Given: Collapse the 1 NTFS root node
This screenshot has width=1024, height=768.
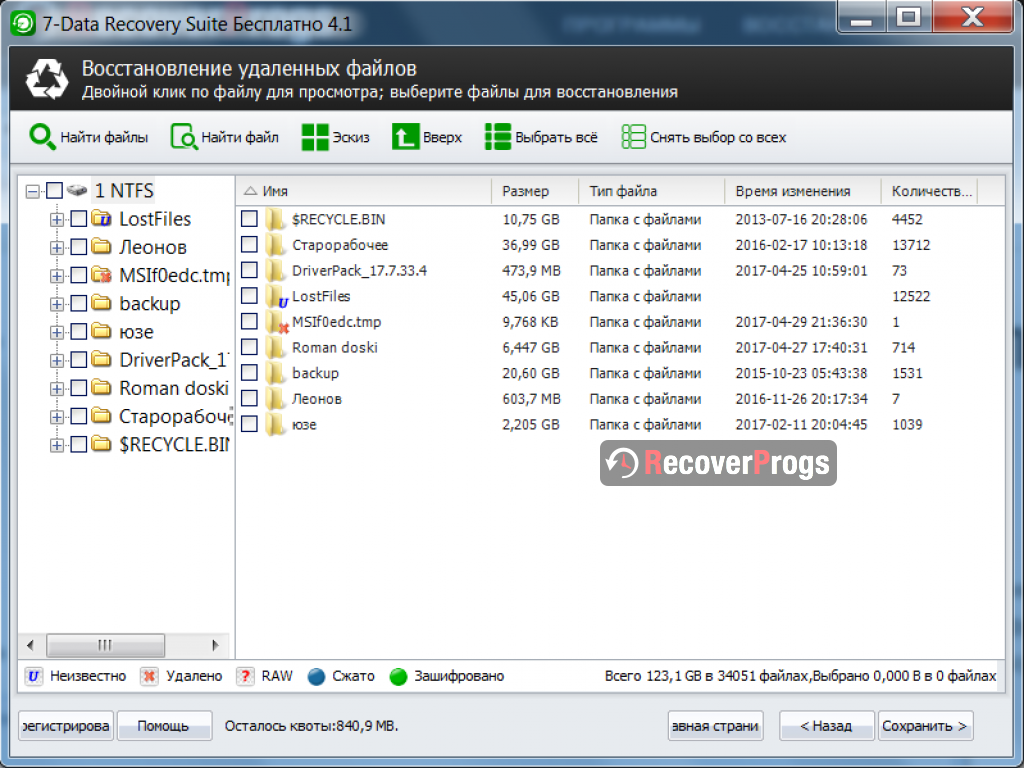Looking at the screenshot, I should coord(32,191).
